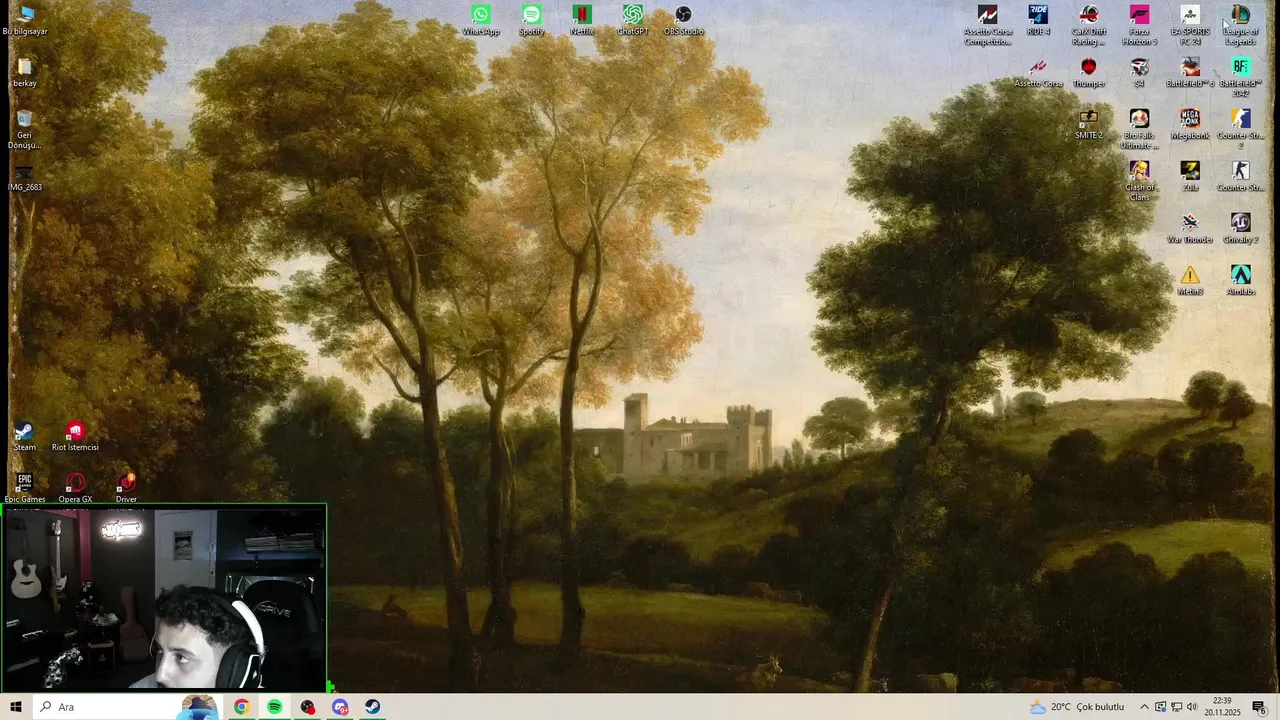Screen dimensions: 1280x720
Task: Click the webcam overlay preview
Action: pos(164,598)
